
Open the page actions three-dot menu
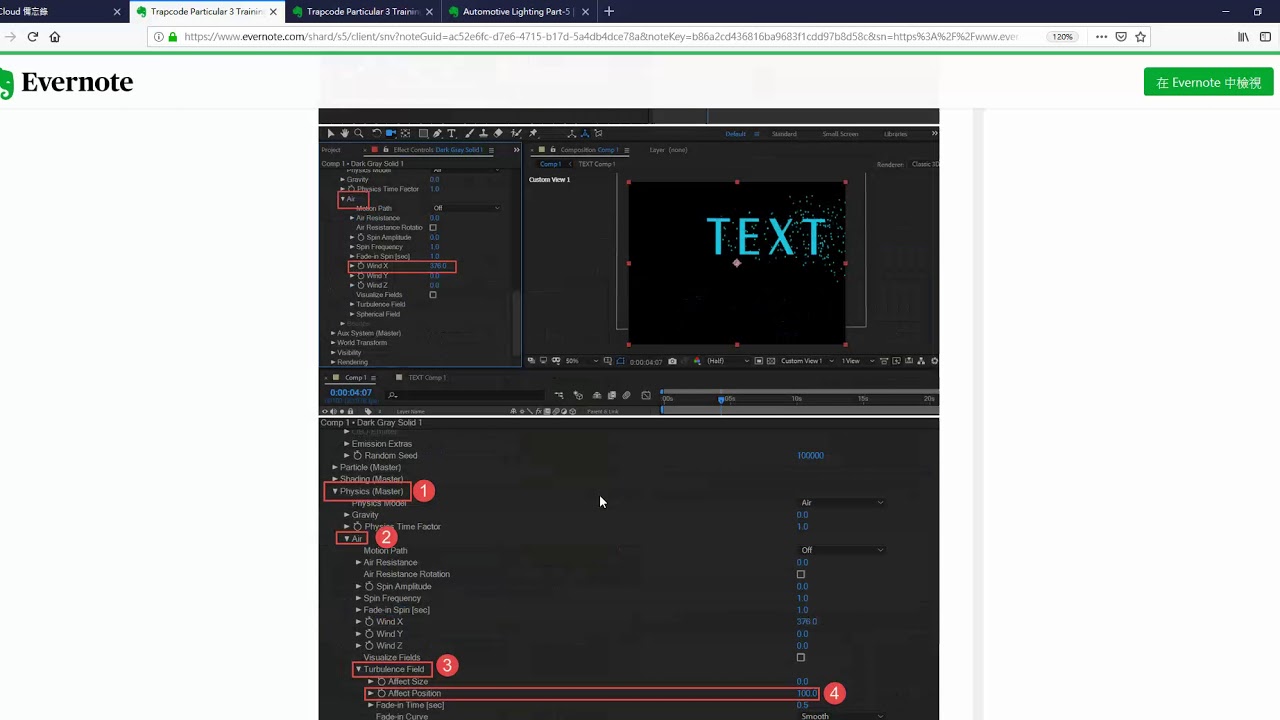click(1101, 36)
